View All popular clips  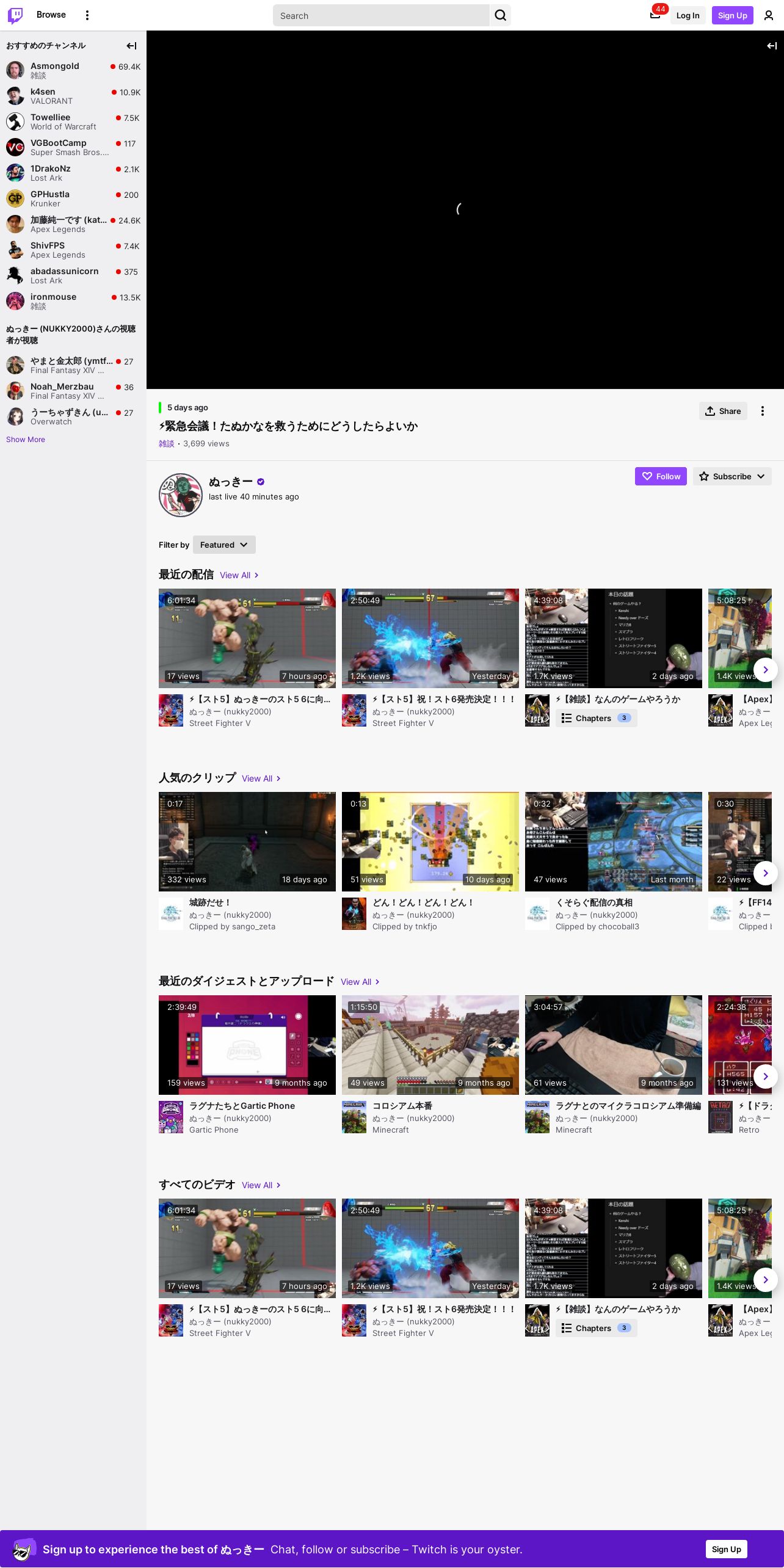261,779
